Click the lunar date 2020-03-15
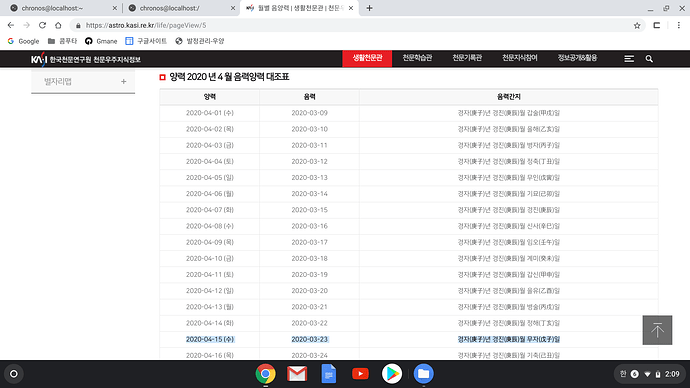 click(x=309, y=210)
